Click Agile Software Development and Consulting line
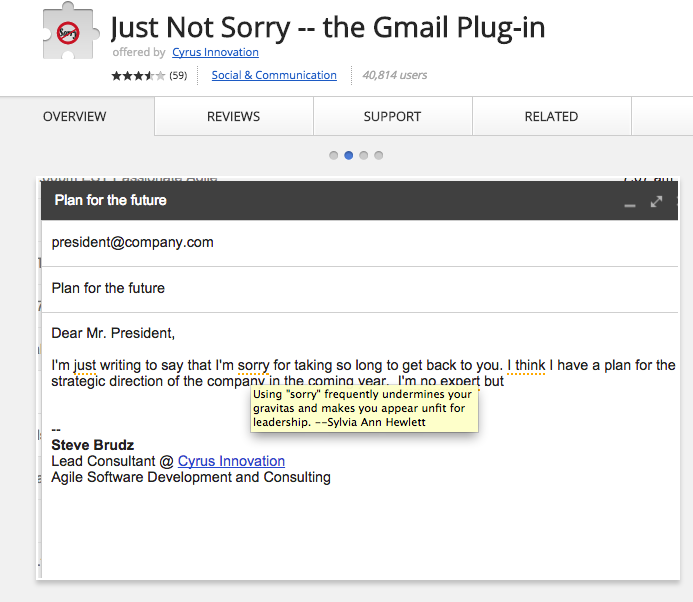 191,477
